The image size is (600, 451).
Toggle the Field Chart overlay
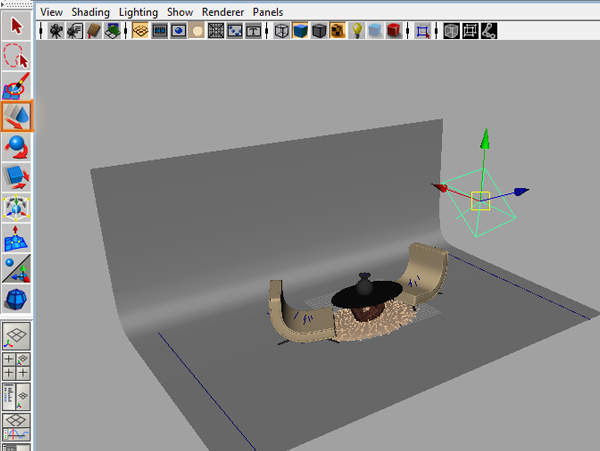[x=216, y=31]
